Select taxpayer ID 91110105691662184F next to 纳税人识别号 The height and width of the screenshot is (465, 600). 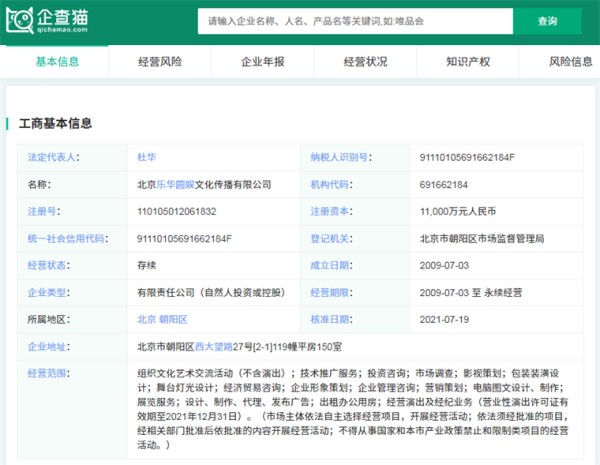tap(467, 157)
